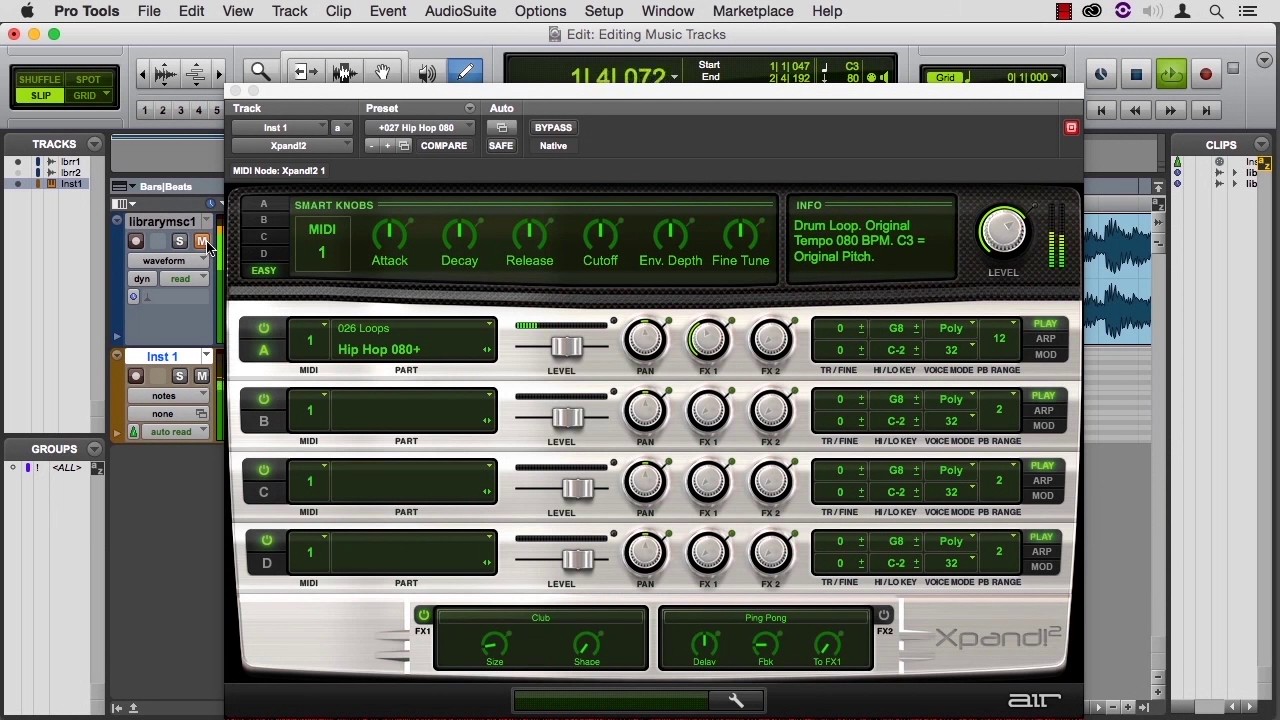Click the EASY smart knobs button

click(x=264, y=271)
